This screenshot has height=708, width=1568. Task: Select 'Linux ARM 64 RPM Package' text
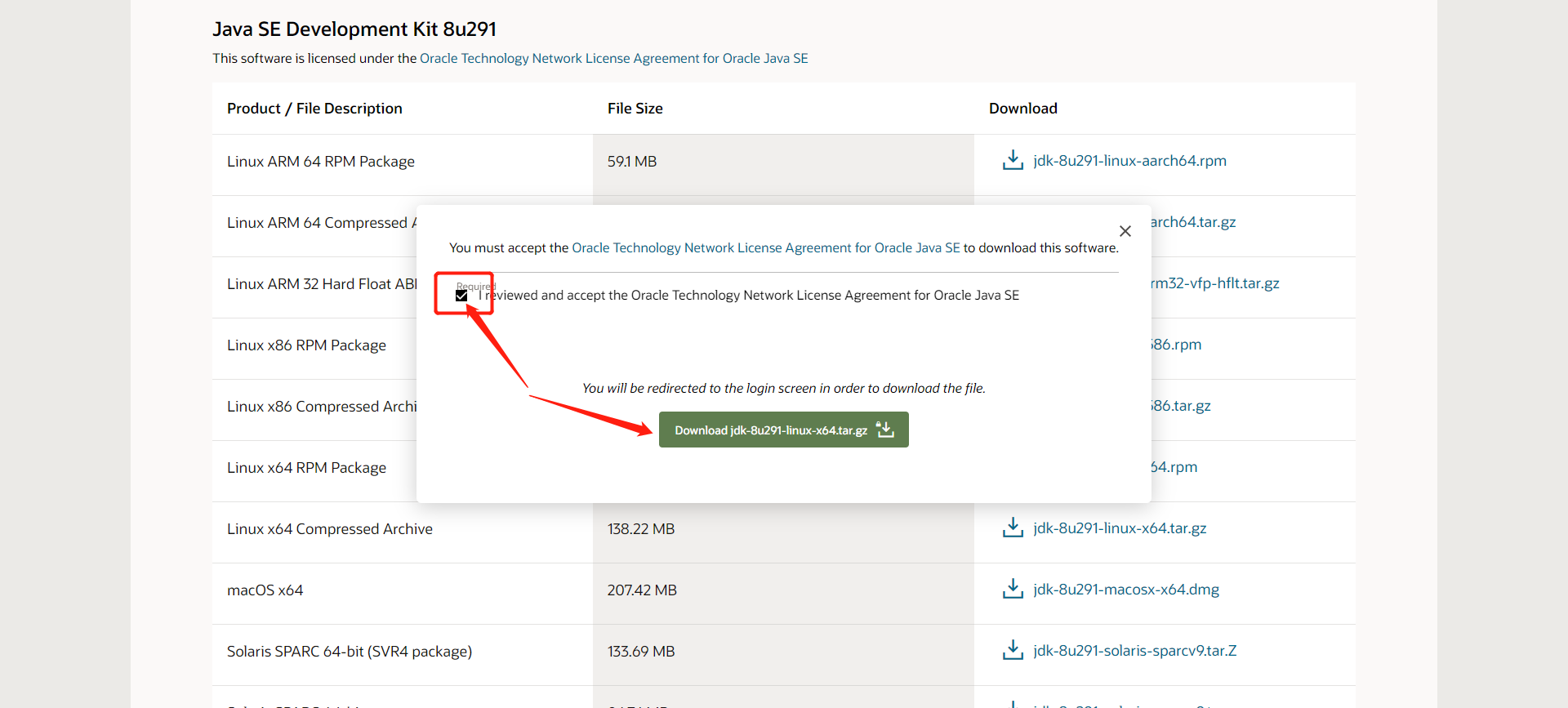[x=321, y=162]
